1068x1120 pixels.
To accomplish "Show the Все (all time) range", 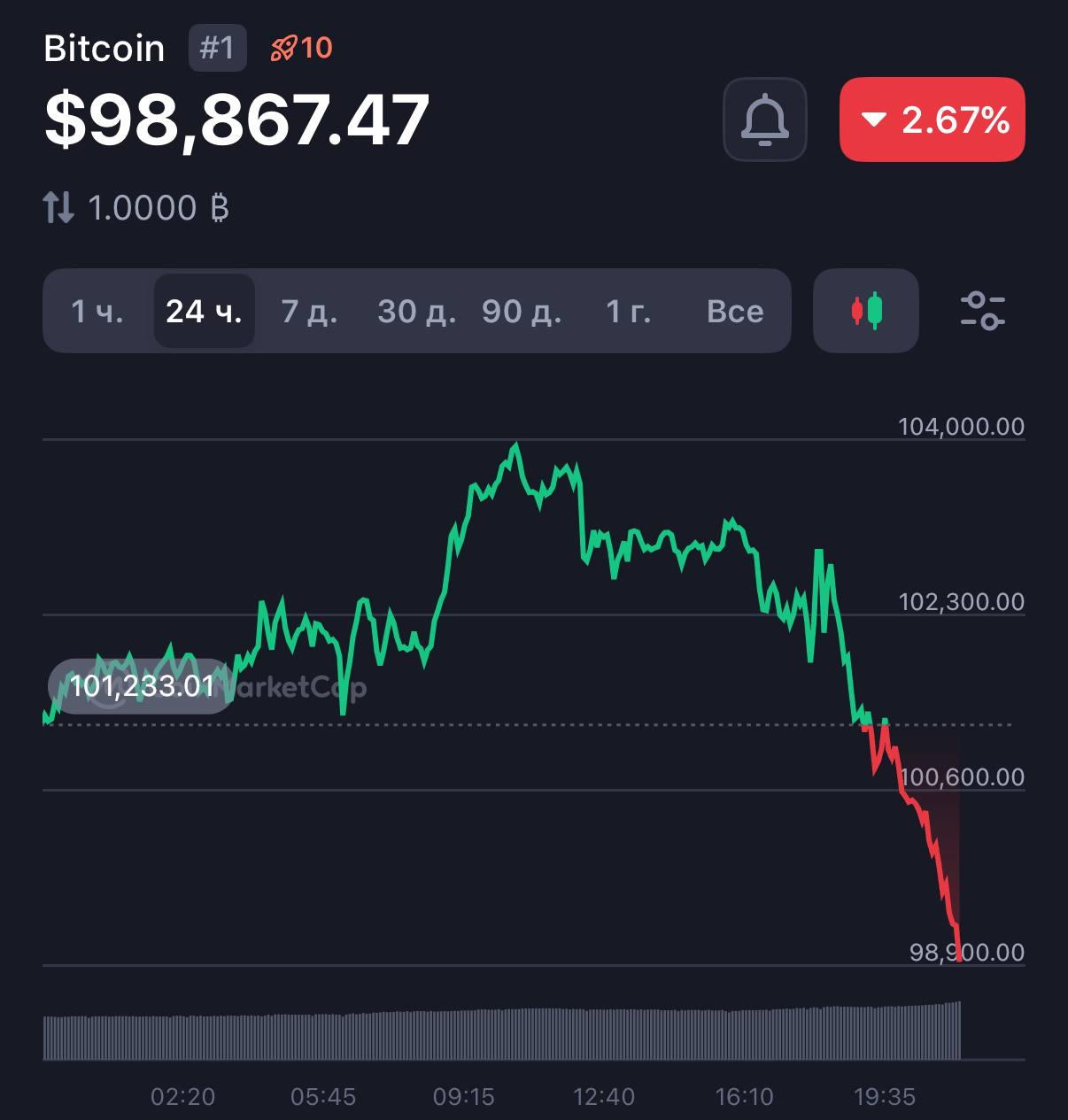I will pyautogui.click(x=735, y=311).
